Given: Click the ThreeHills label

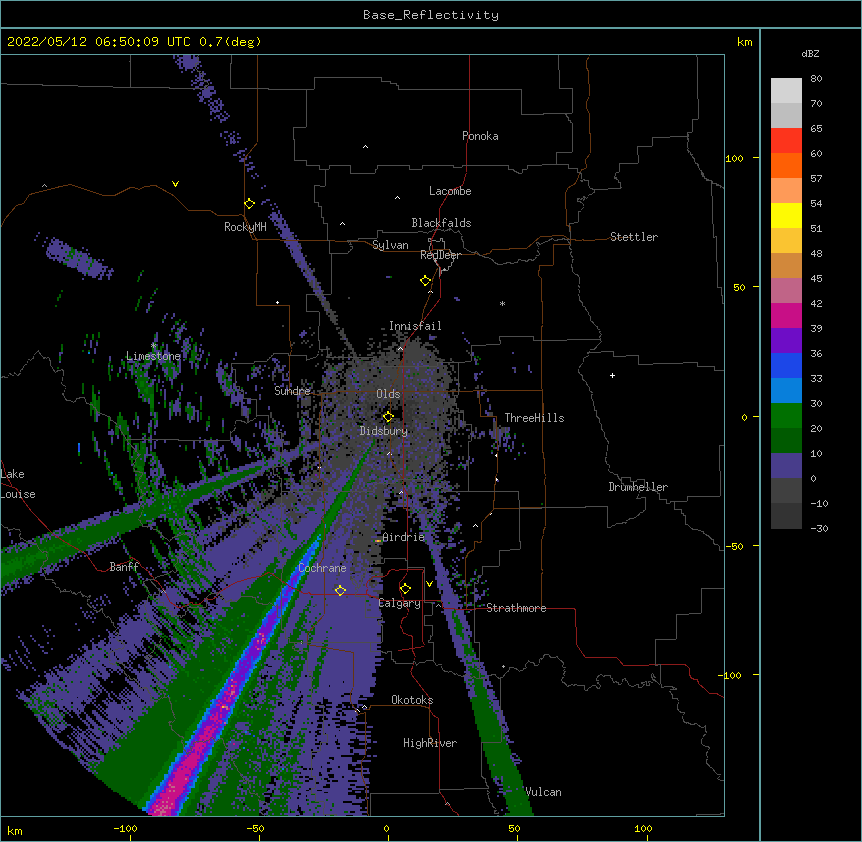Looking at the screenshot, I should (534, 418).
